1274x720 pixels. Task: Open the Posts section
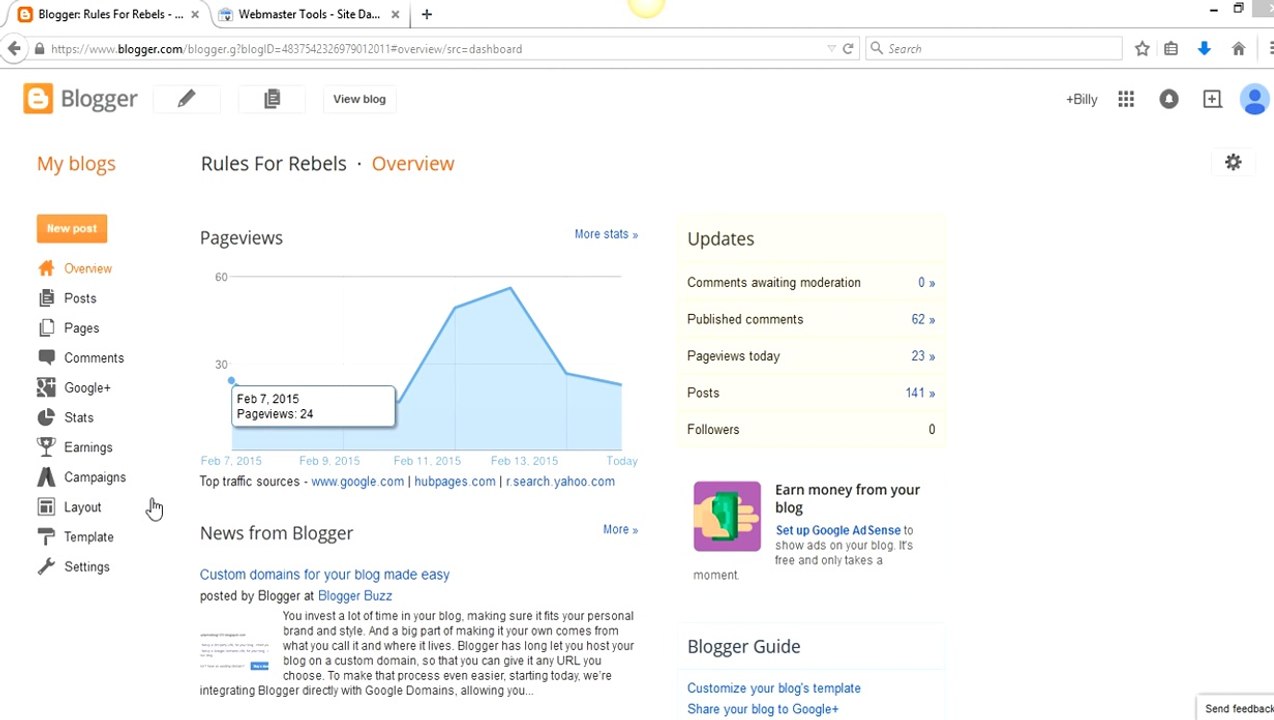(x=80, y=298)
